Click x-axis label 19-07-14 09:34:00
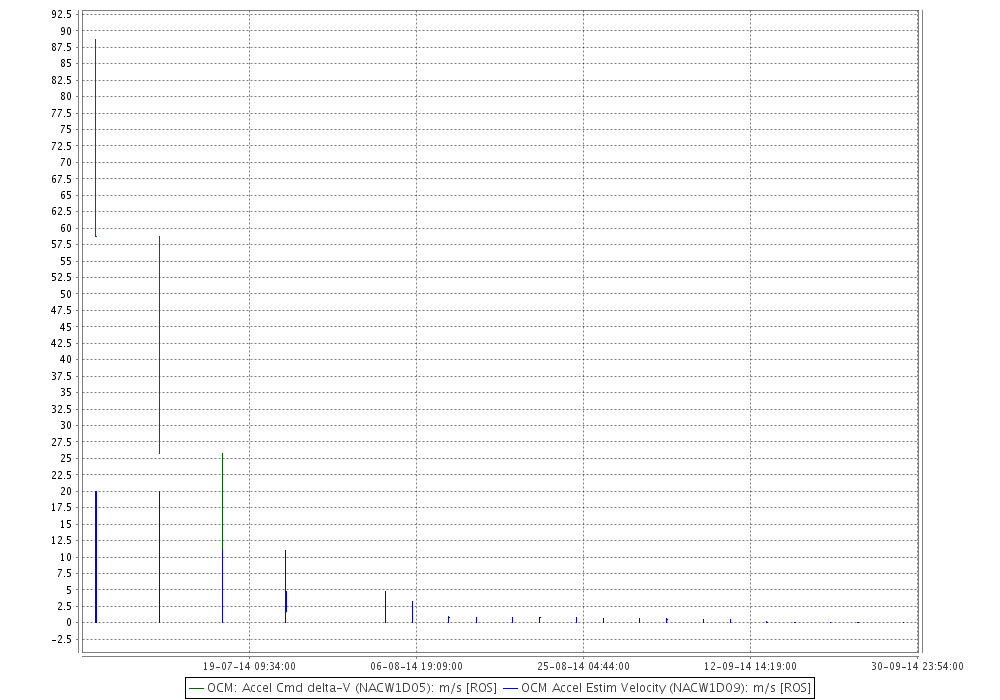1000x700 pixels. coord(249,666)
